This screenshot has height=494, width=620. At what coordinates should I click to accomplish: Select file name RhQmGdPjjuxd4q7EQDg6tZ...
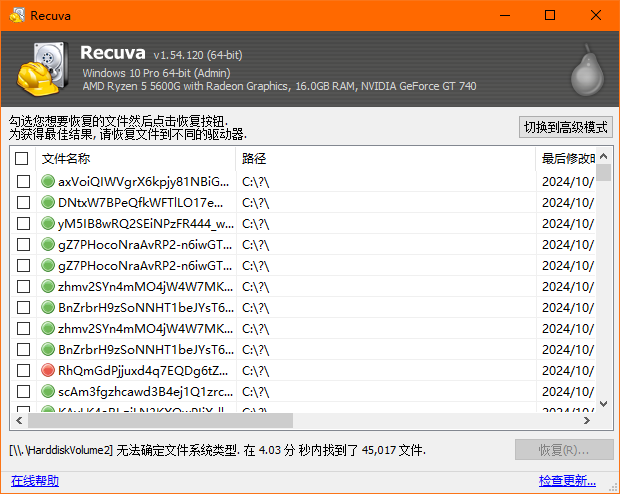[x=143, y=371]
